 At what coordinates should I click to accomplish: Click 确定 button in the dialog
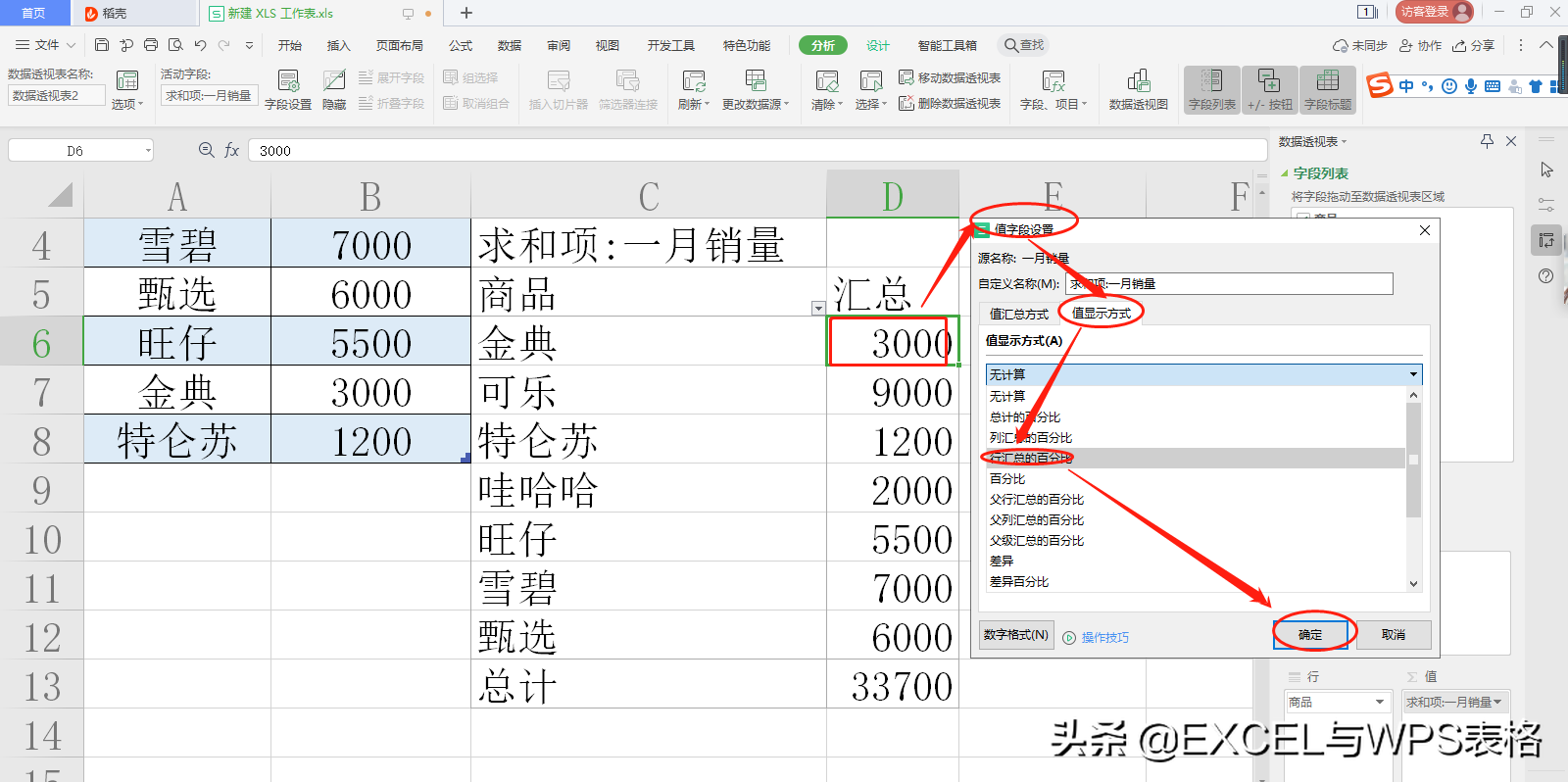(x=1310, y=635)
